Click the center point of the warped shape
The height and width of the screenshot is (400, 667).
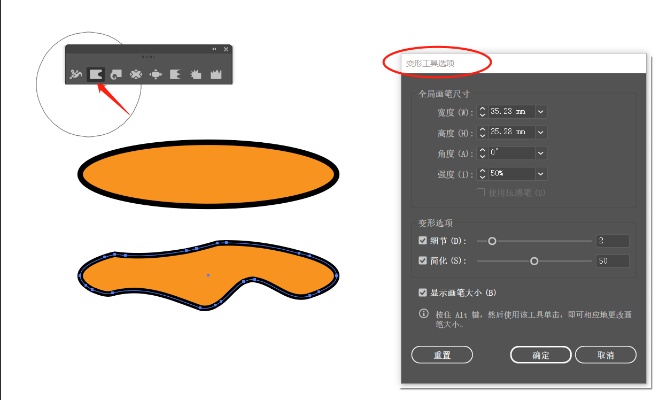click(208, 275)
